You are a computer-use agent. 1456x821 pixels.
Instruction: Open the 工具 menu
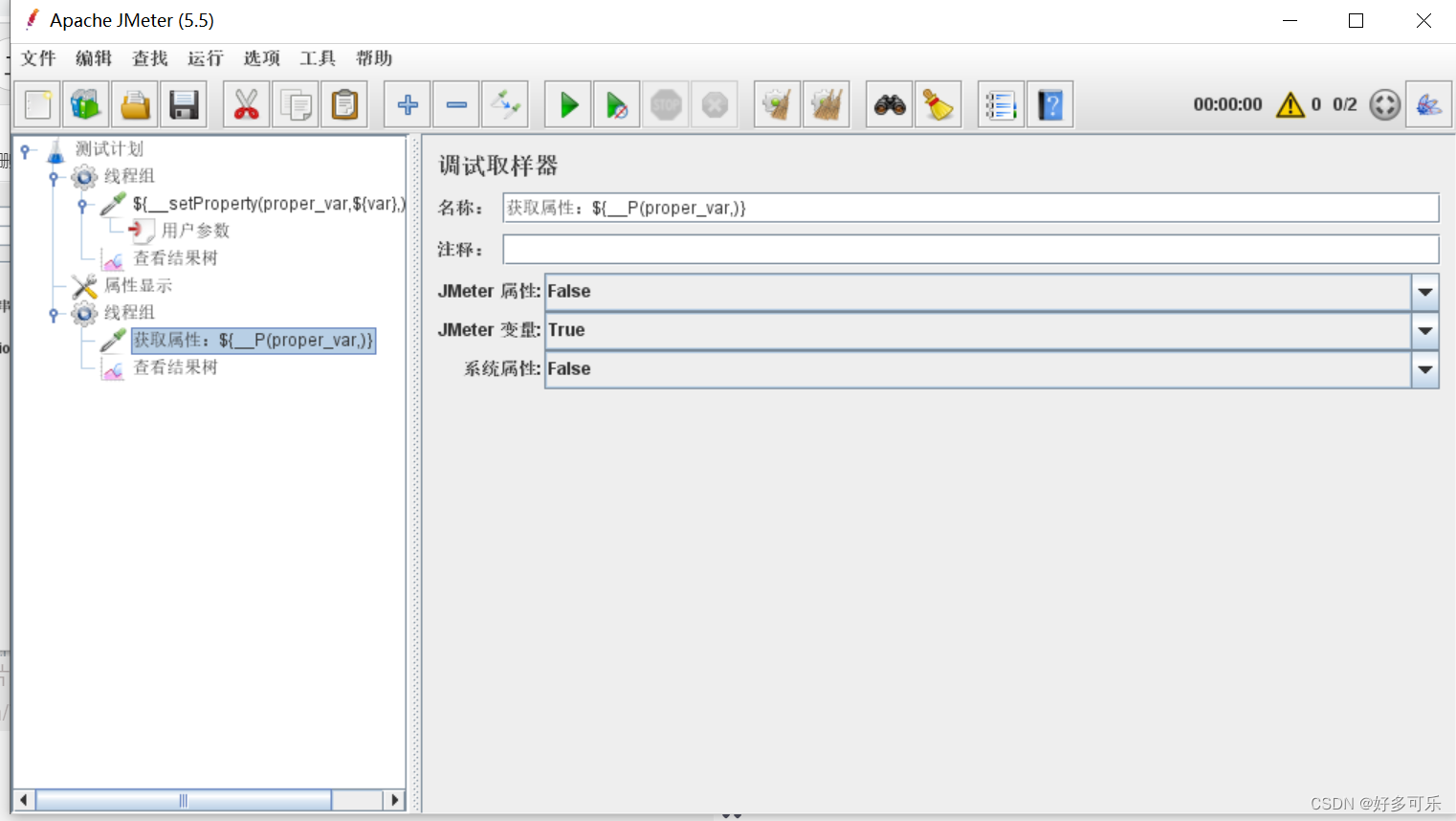(x=318, y=58)
